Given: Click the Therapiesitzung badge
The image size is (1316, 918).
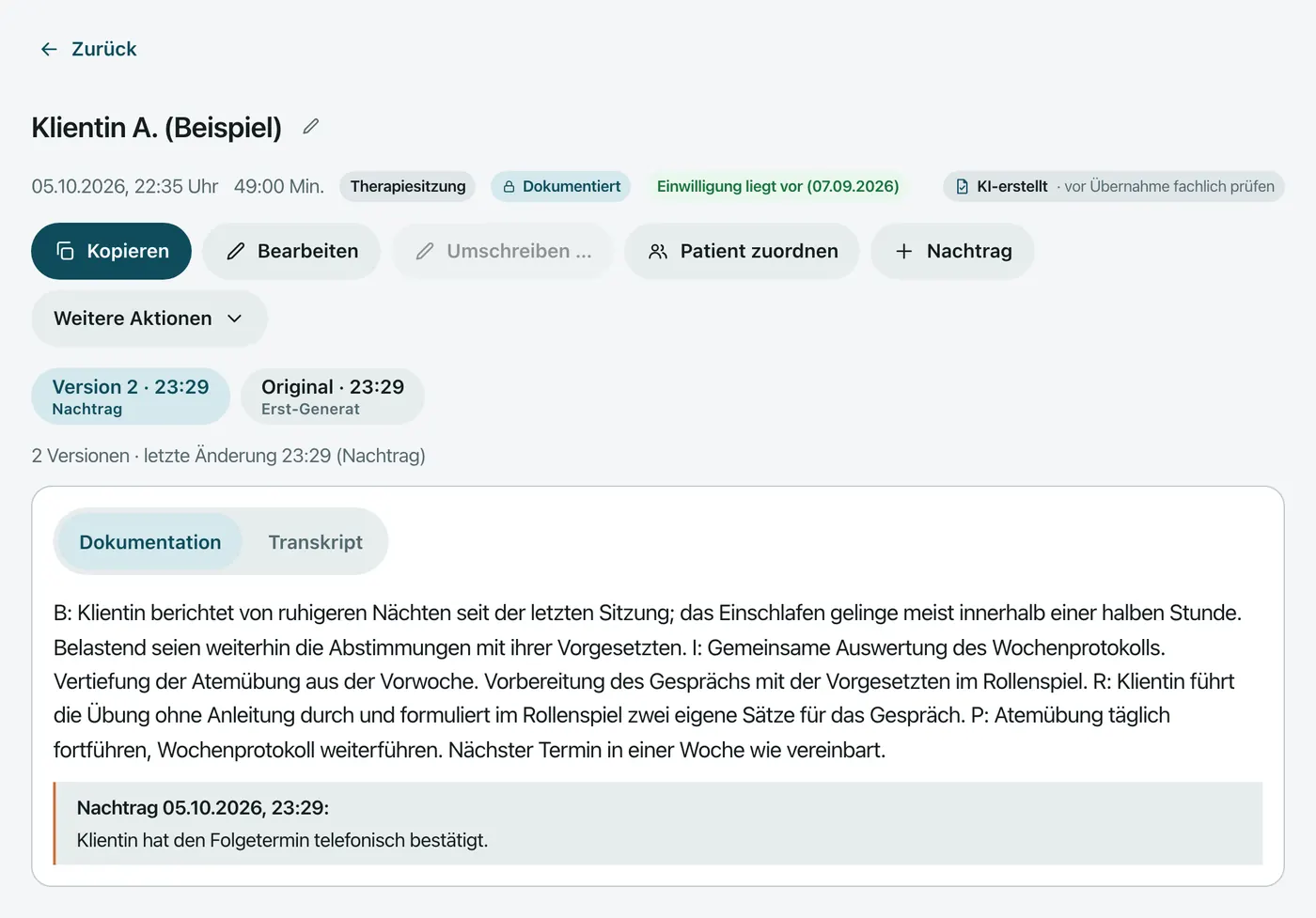Looking at the screenshot, I should coord(408,186).
